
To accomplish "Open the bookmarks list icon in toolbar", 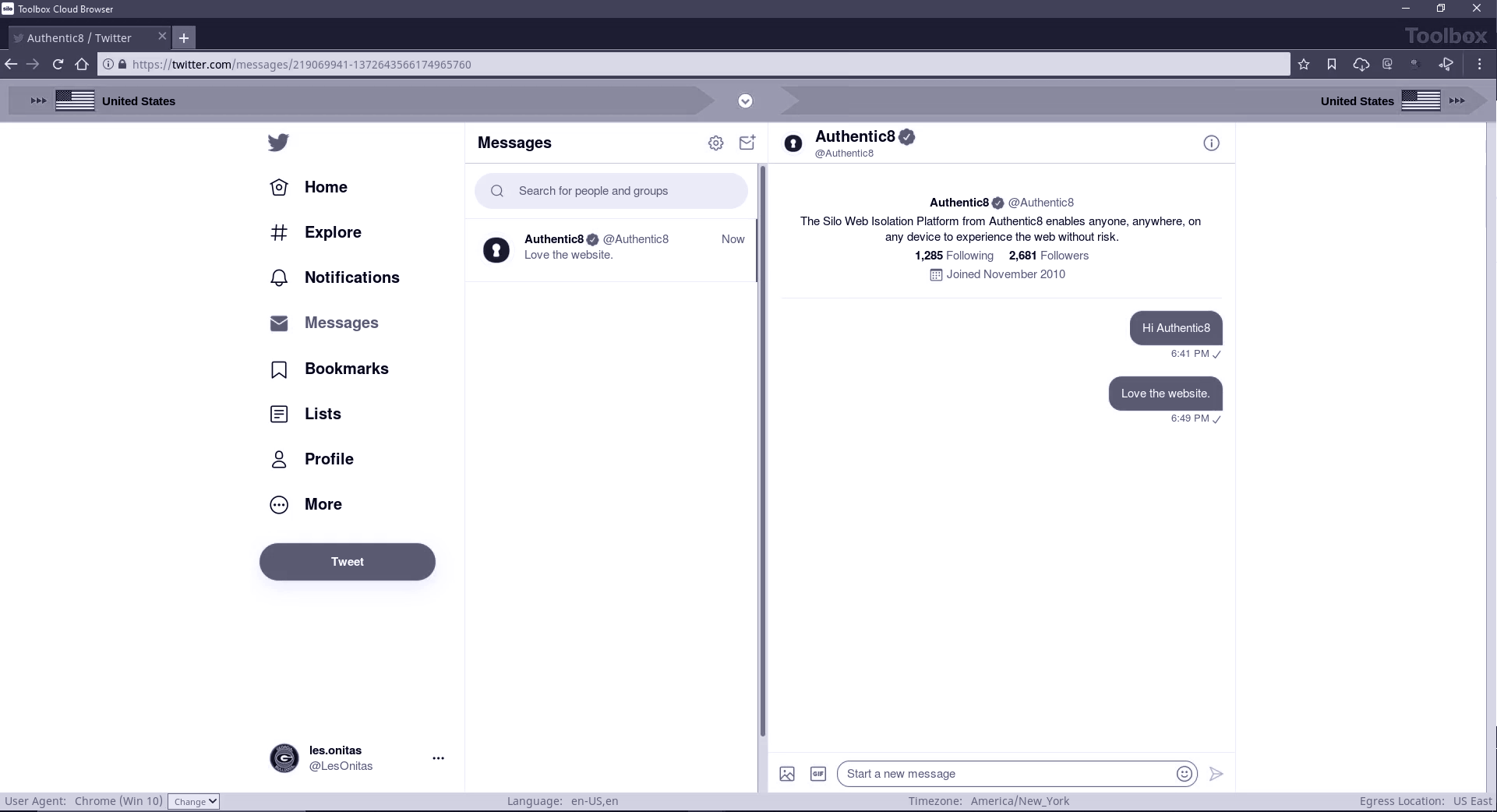I will point(1332,65).
